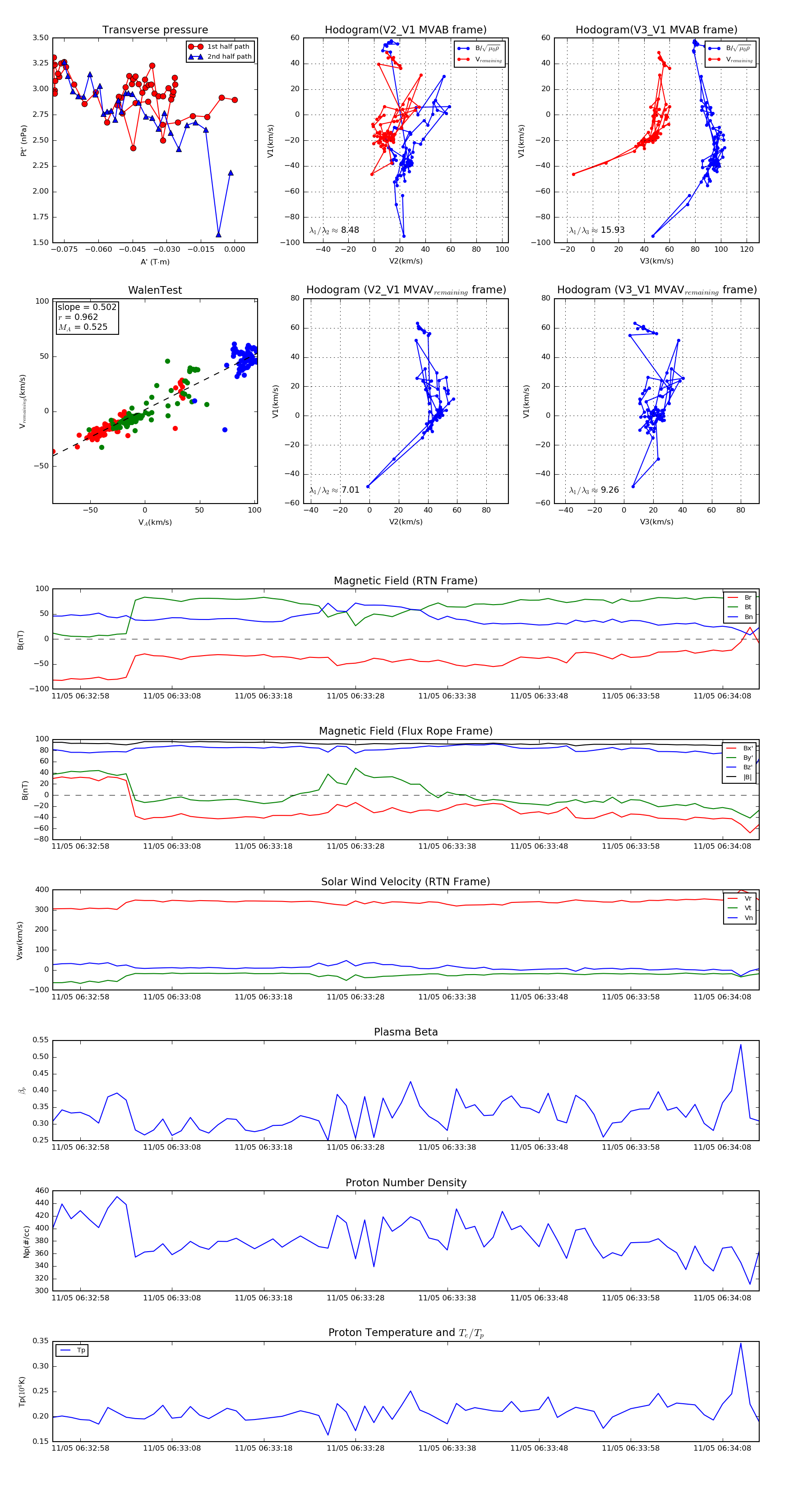Click the Pt' (nPa) y-axis label
Viewport: 812px width, 1489px height.
click(x=24, y=140)
